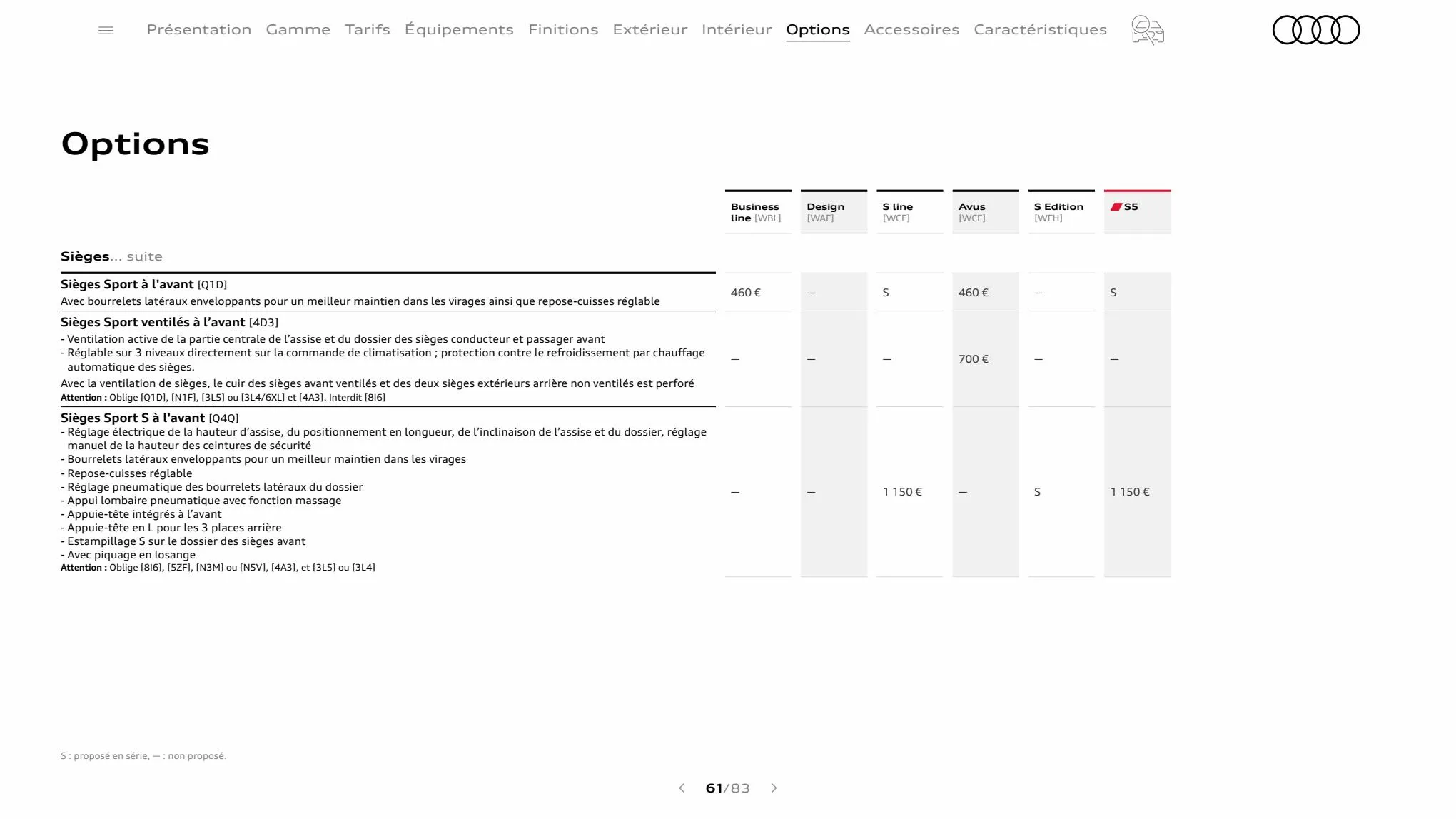The width and height of the screenshot is (1456, 819).
Task: Click the dealer search icon
Action: (x=1148, y=30)
